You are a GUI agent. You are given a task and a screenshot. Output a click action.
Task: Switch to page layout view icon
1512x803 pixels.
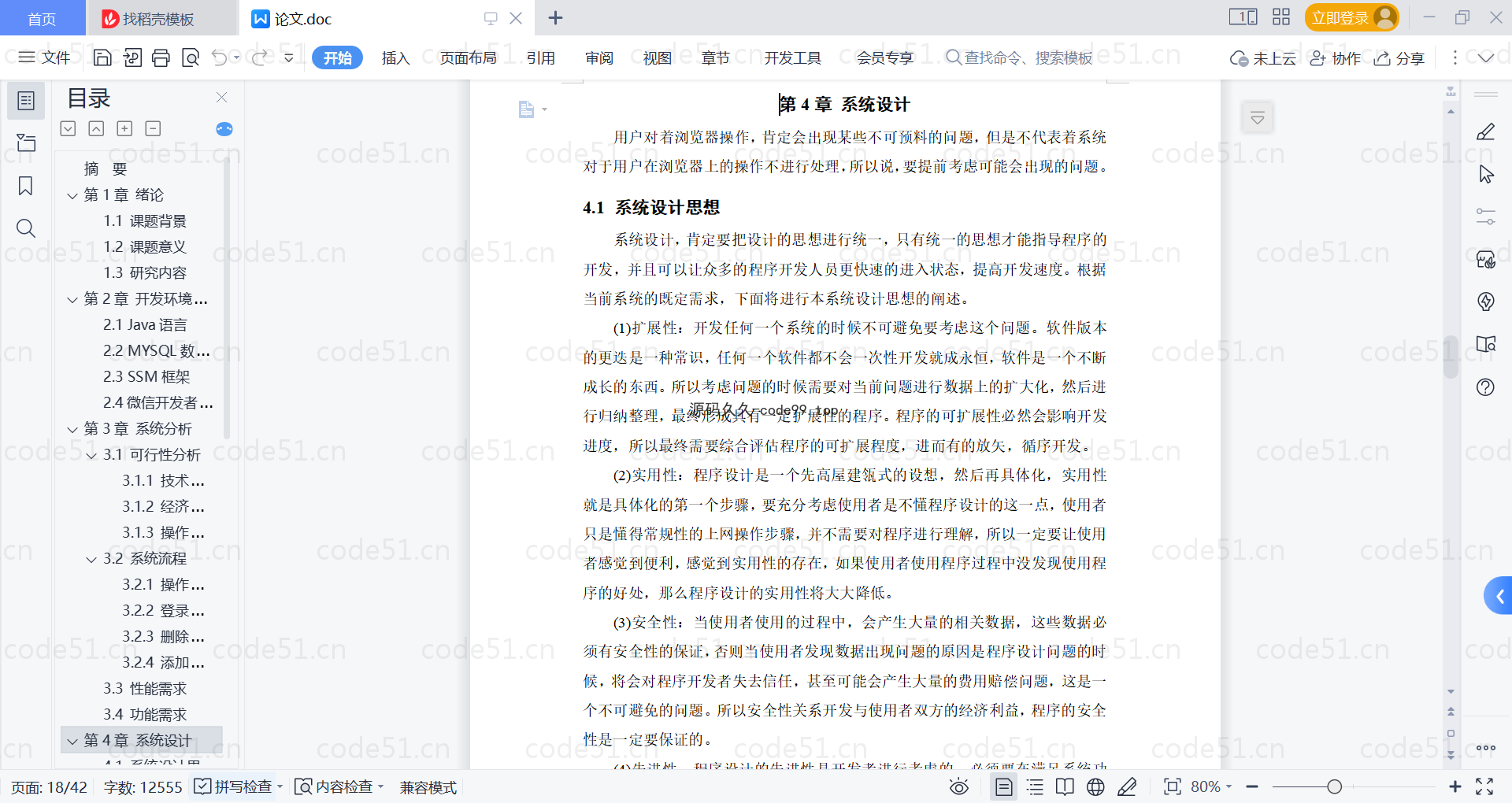click(x=1004, y=786)
